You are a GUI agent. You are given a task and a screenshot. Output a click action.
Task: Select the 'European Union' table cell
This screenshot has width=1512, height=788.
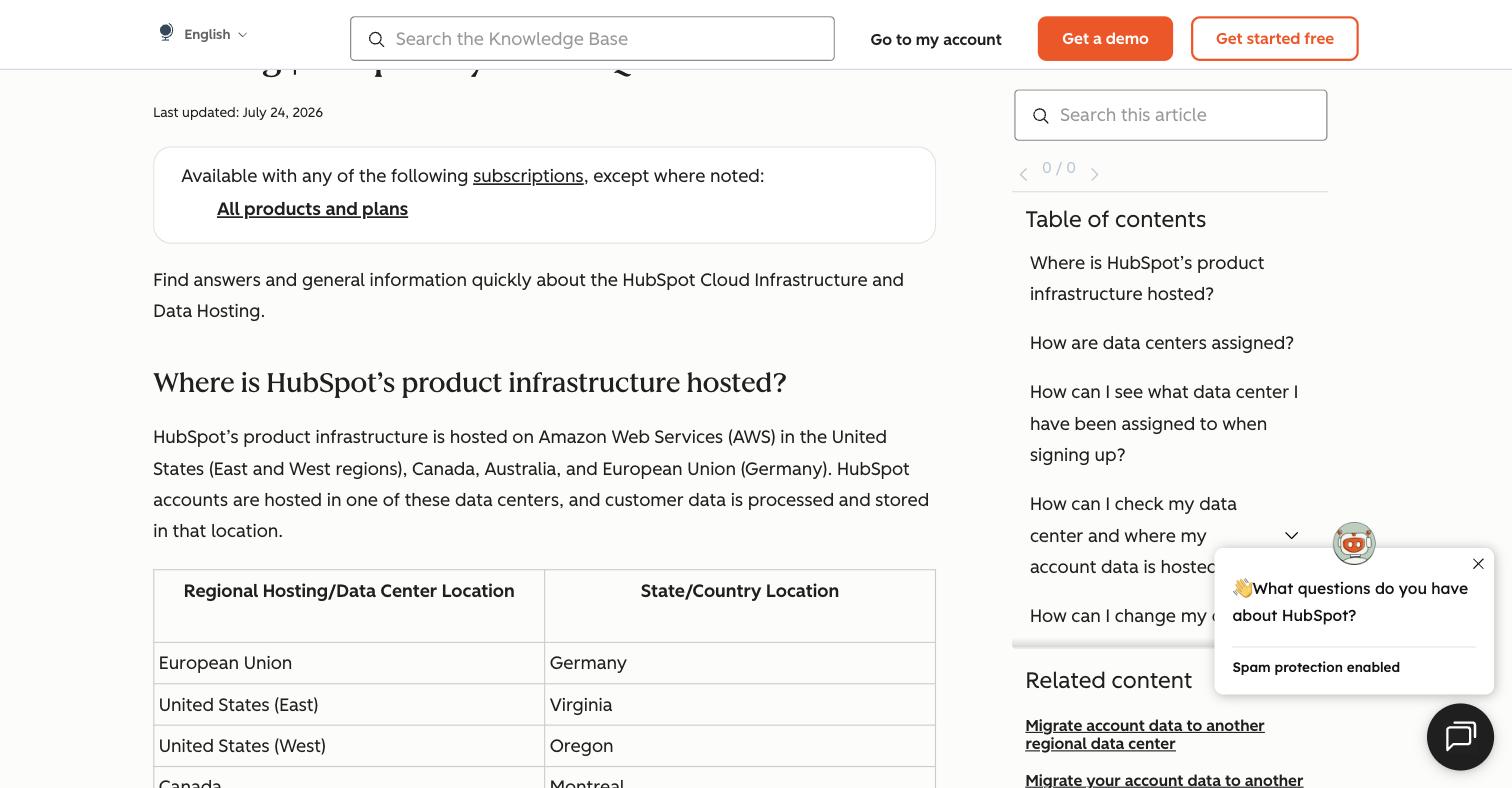(x=349, y=663)
